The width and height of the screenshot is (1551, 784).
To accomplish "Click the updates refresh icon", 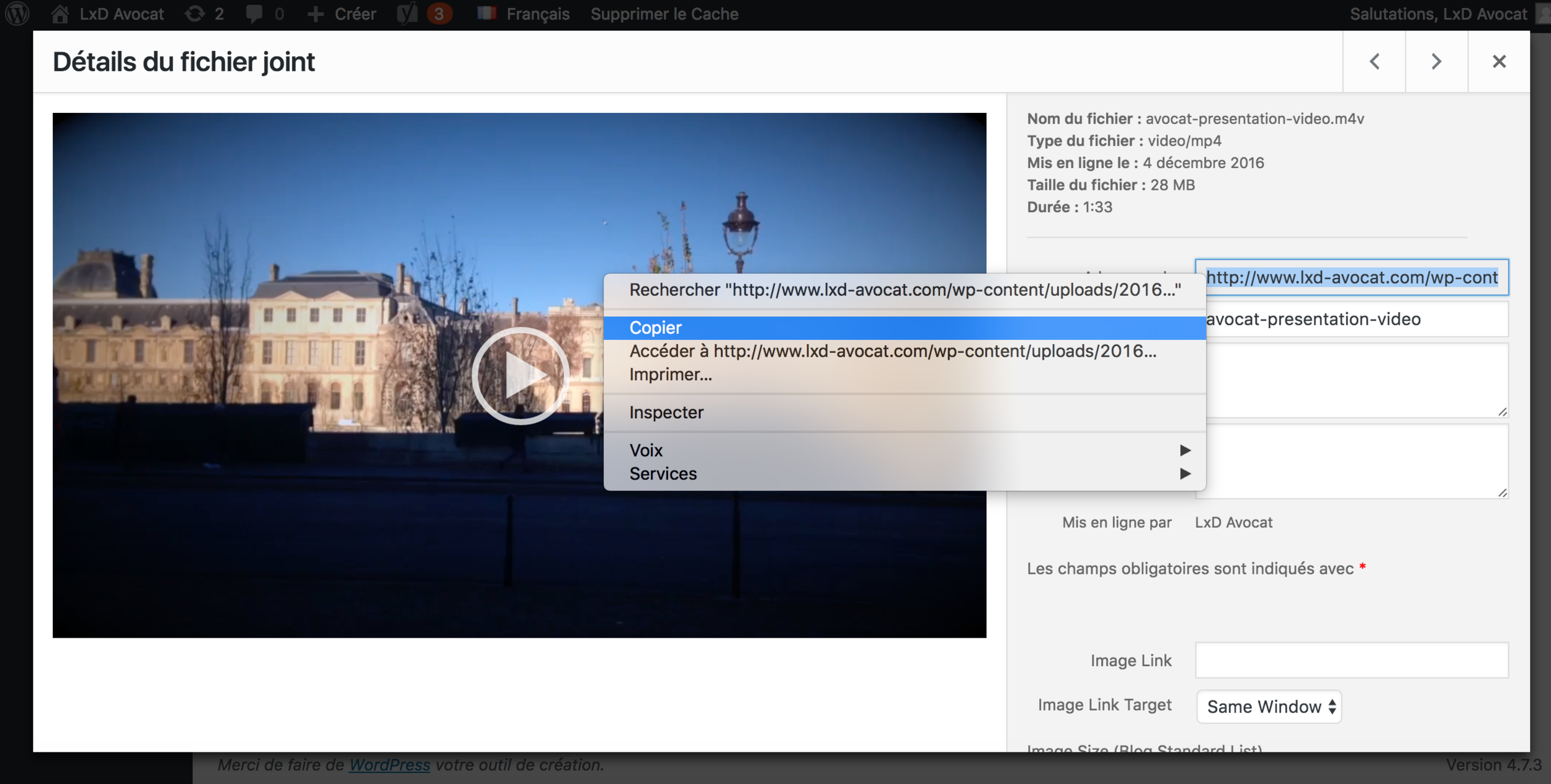I will click(x=195, y=14).
